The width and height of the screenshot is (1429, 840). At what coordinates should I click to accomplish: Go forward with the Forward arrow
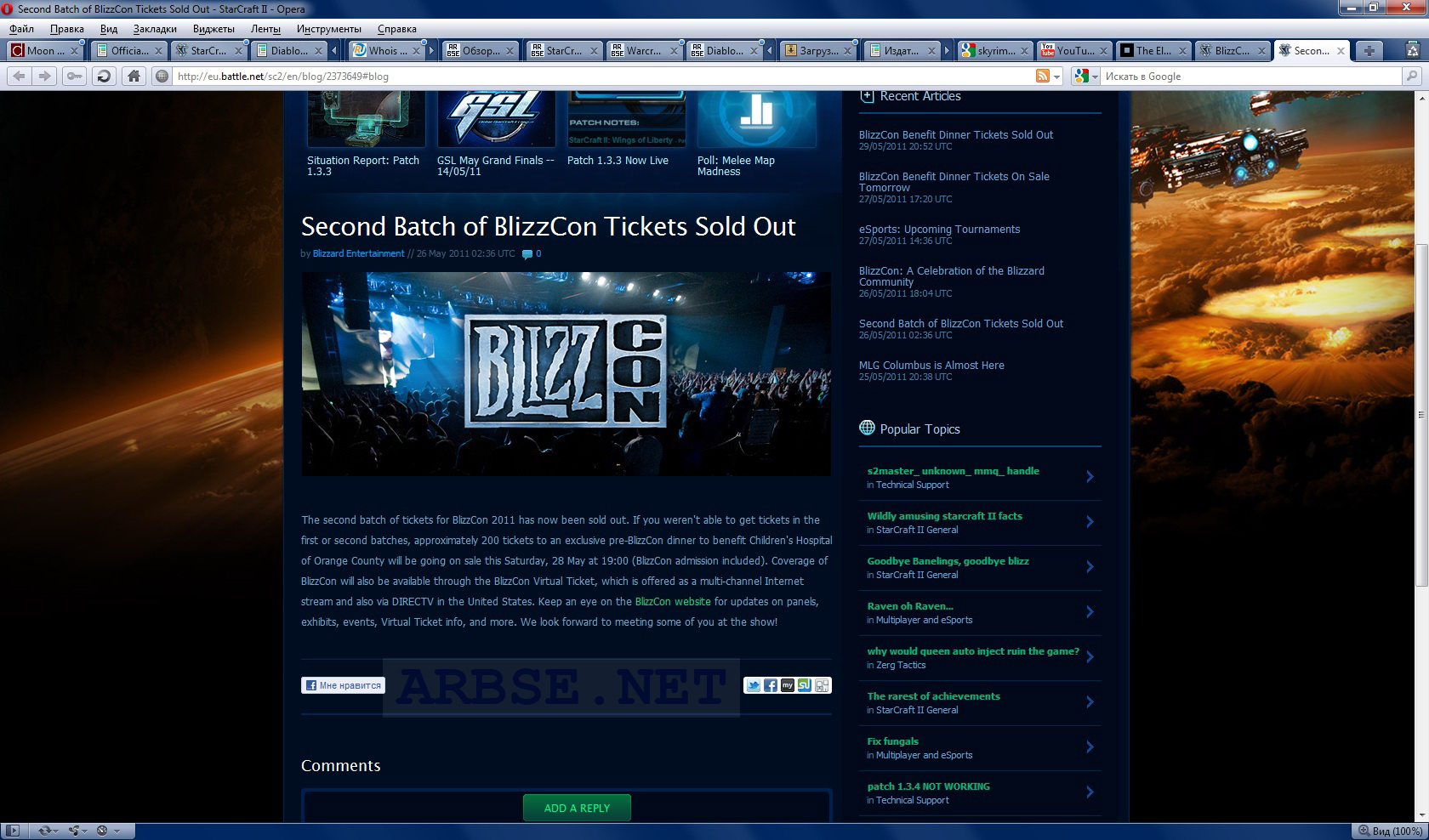coord(44,76)
